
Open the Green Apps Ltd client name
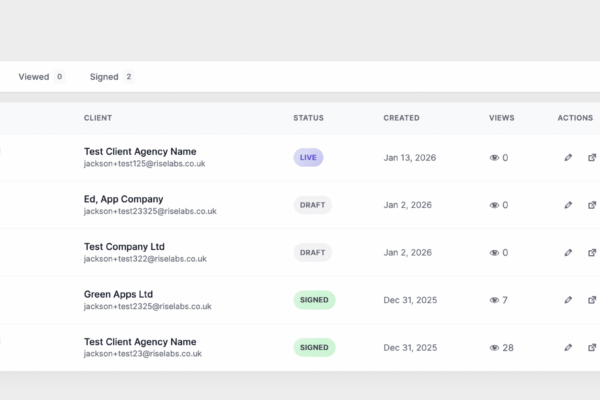(118, 294)
